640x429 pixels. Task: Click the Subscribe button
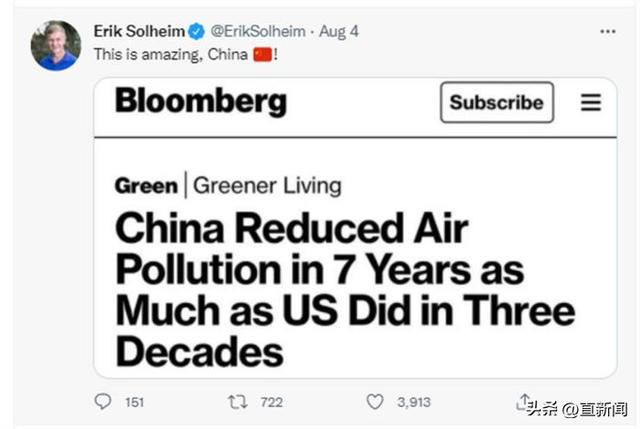coord(497,102)
